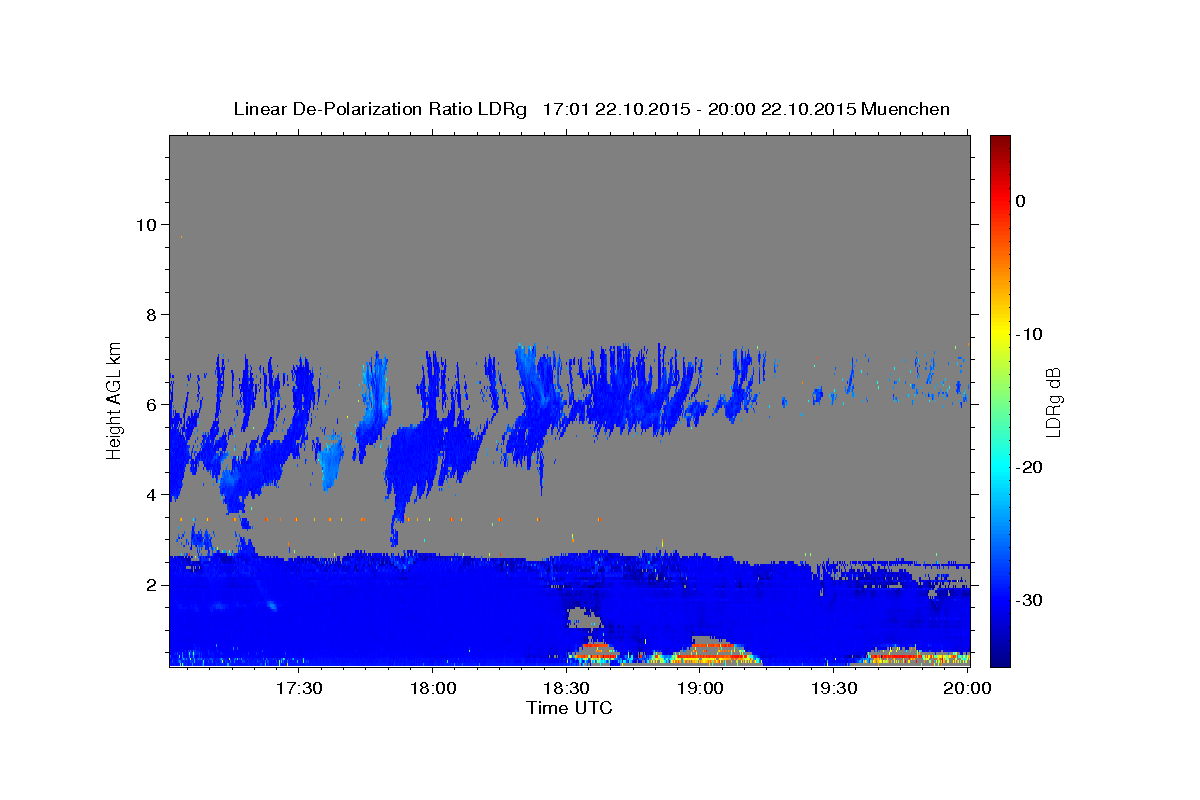Click the '17:30' time tick label

298,688
